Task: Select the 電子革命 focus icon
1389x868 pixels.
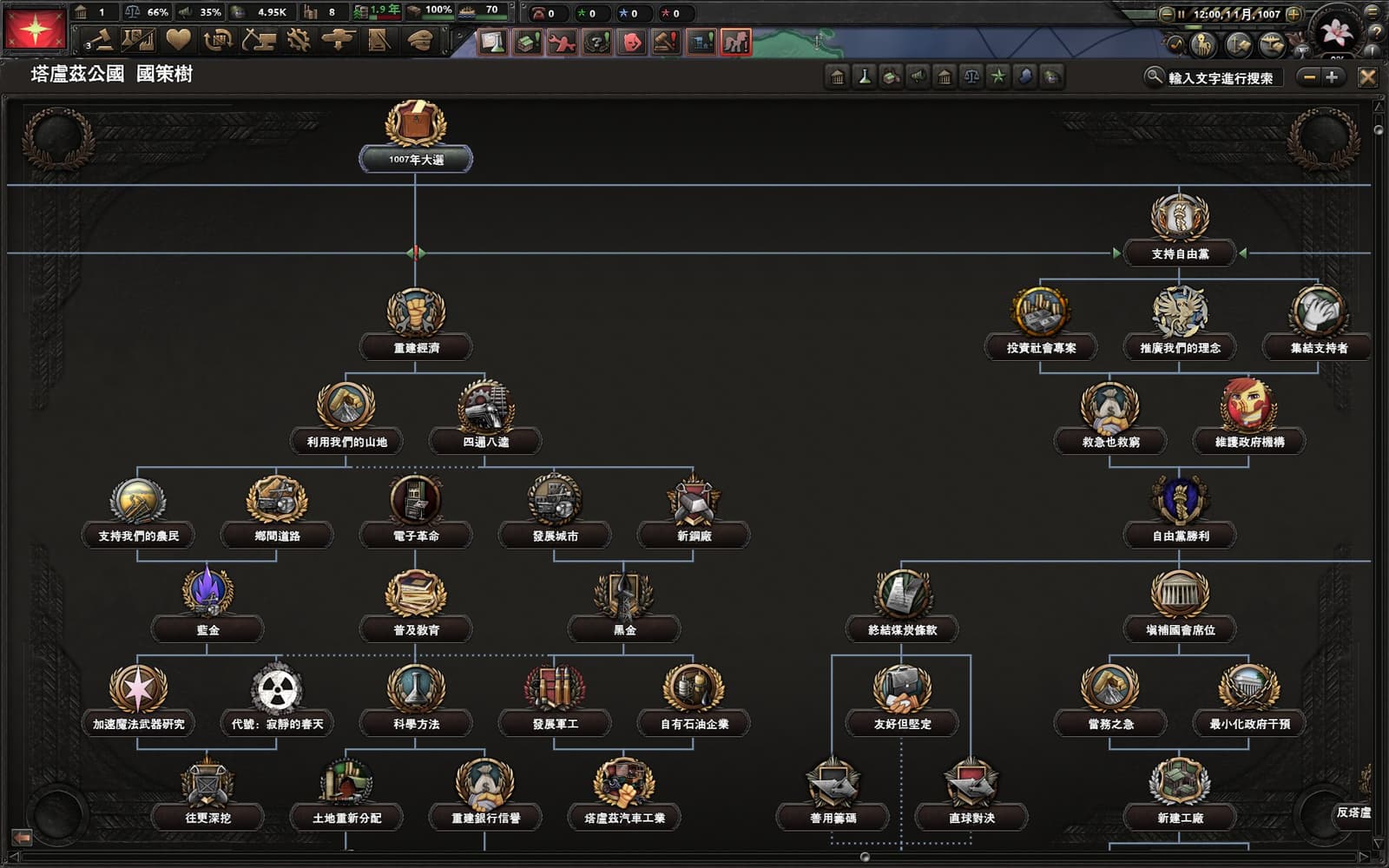Action: click(x=416, y=500)
